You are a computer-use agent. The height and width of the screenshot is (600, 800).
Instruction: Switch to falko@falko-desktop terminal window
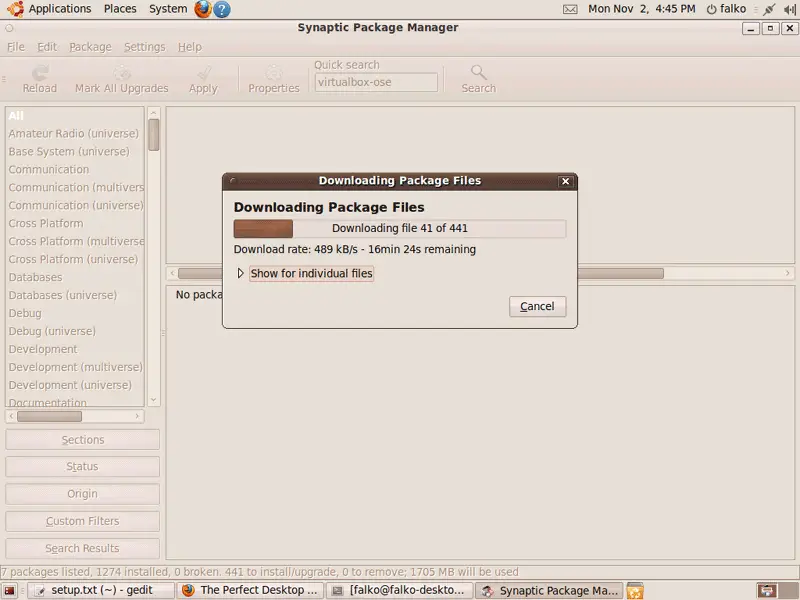[399, 591]
